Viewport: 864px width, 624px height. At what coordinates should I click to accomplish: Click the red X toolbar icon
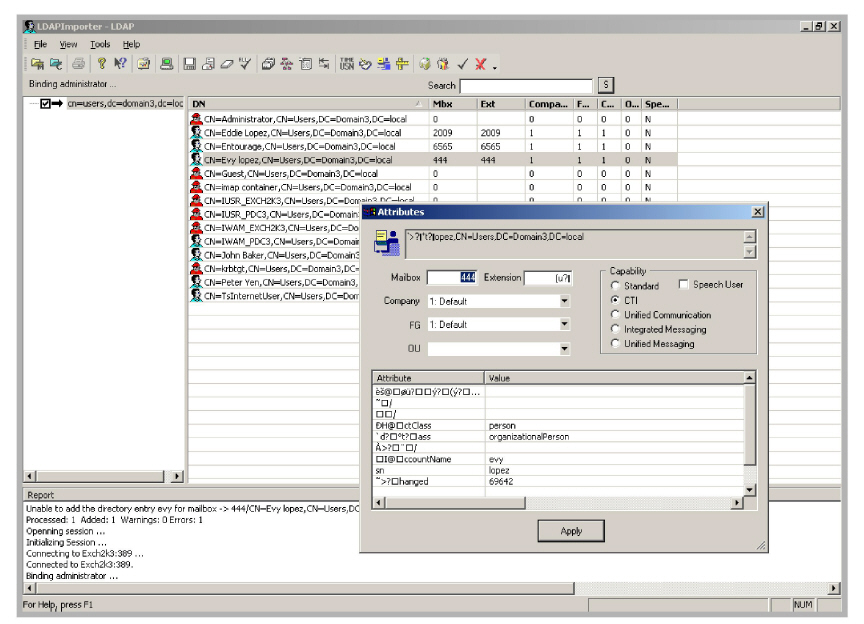click(480, 64)
